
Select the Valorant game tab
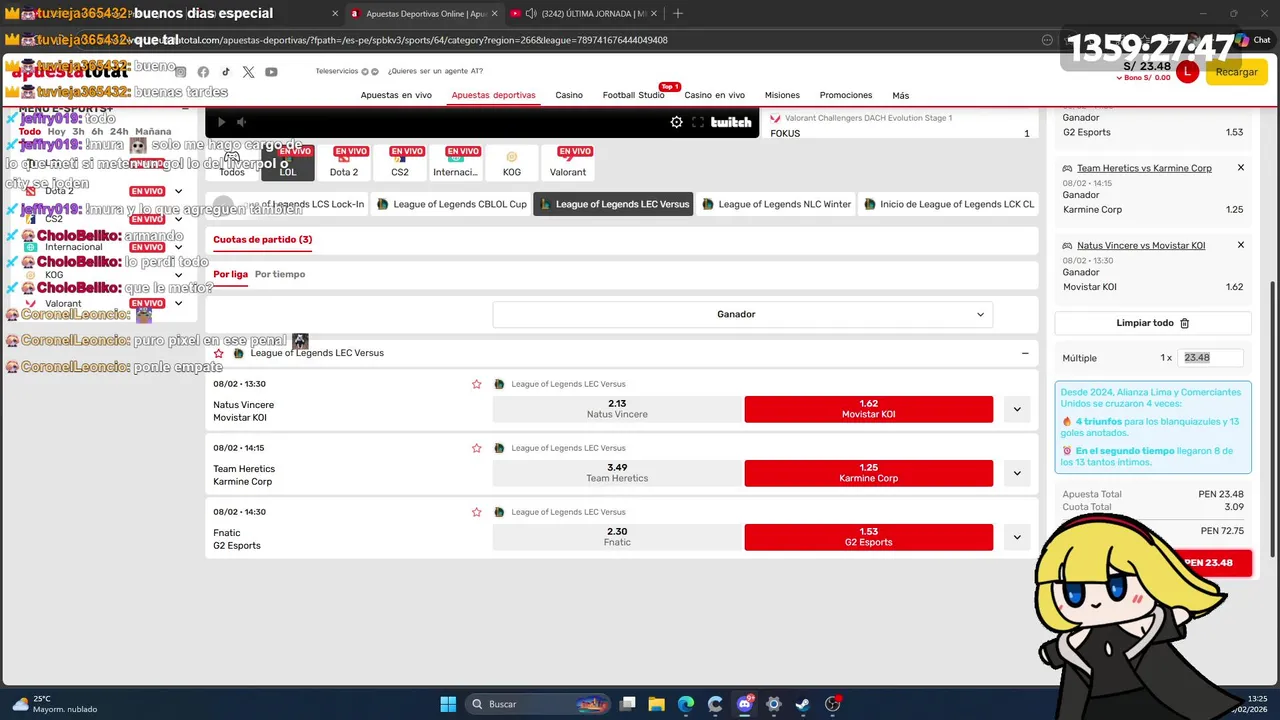click(x=568, y=163)
